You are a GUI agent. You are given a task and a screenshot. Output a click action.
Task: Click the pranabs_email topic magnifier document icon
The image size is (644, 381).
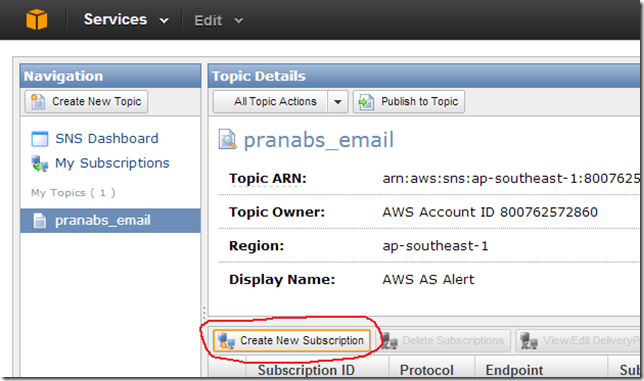227,139
